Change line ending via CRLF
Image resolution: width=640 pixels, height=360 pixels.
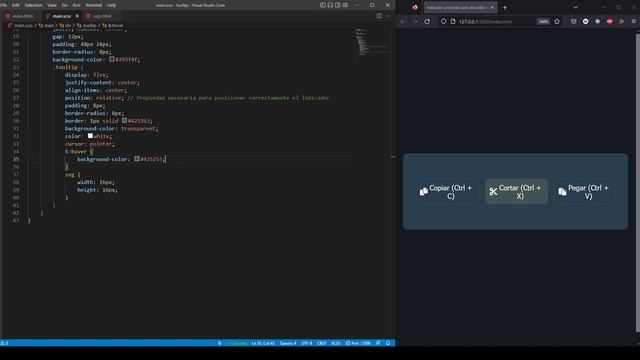coord(322,343)
